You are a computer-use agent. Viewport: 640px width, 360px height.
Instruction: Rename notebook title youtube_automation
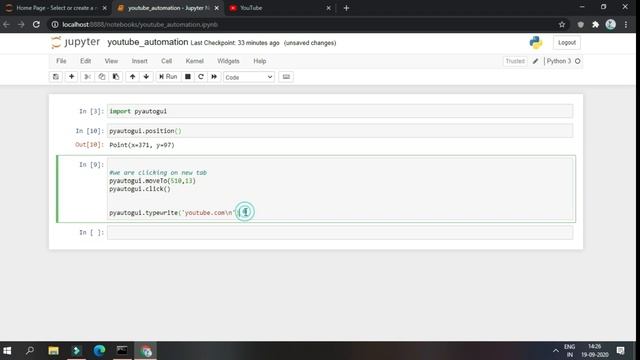point(147,42)
